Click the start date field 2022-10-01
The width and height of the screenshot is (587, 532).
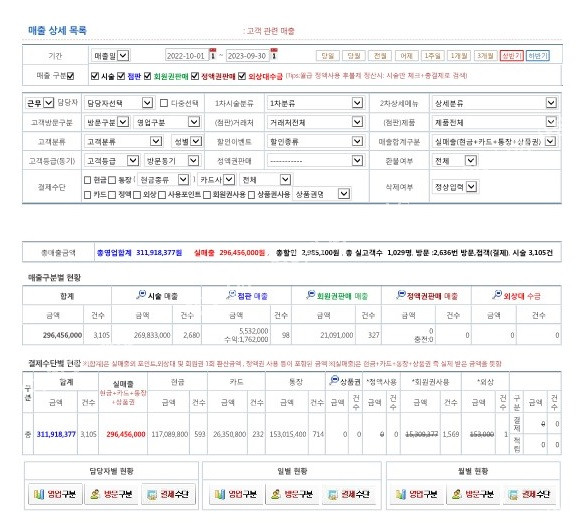186,56
